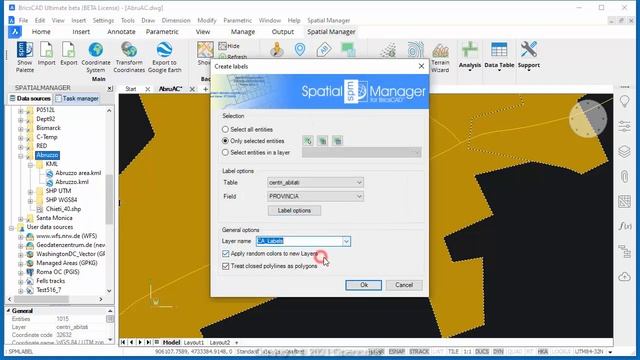
Task: Open the layers panel icon in right sidebar
Action: click(x=624, y=151)
